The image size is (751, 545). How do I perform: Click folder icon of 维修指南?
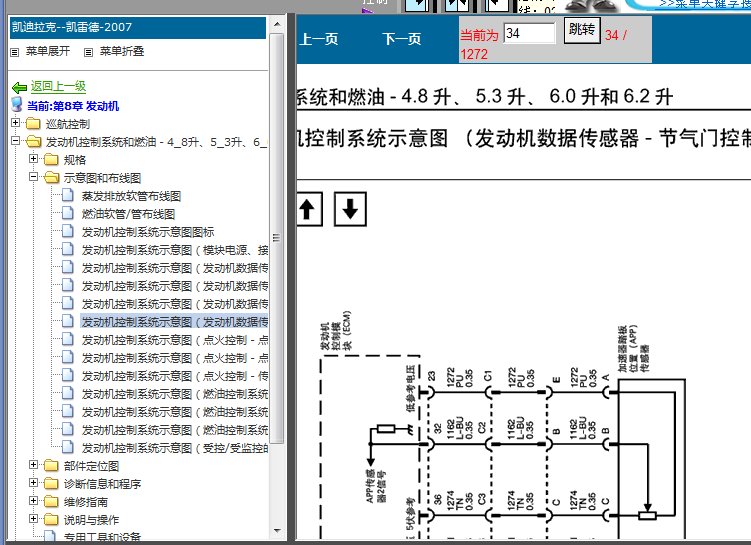pos(51,501)
